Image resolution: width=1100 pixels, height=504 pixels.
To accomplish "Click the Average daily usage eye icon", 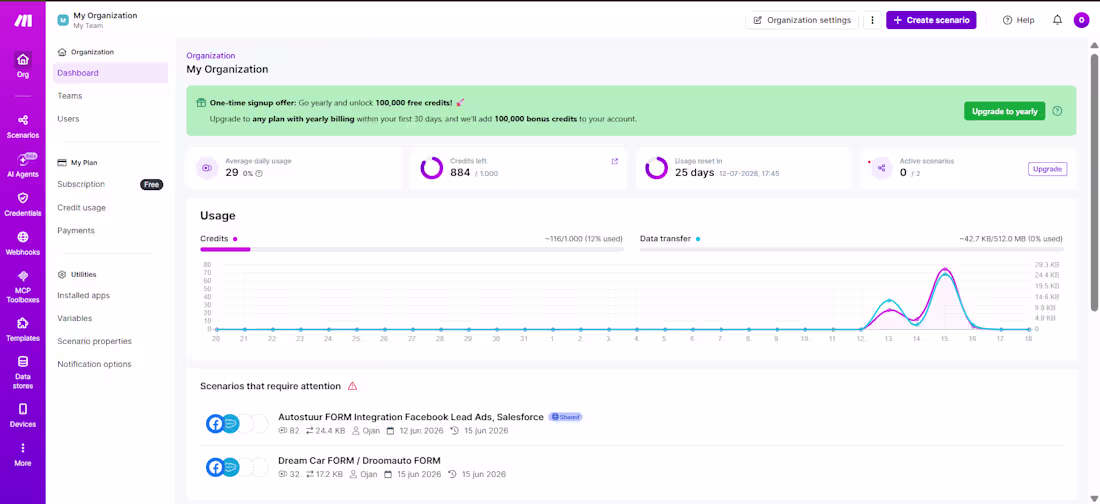I will (206, 168).
